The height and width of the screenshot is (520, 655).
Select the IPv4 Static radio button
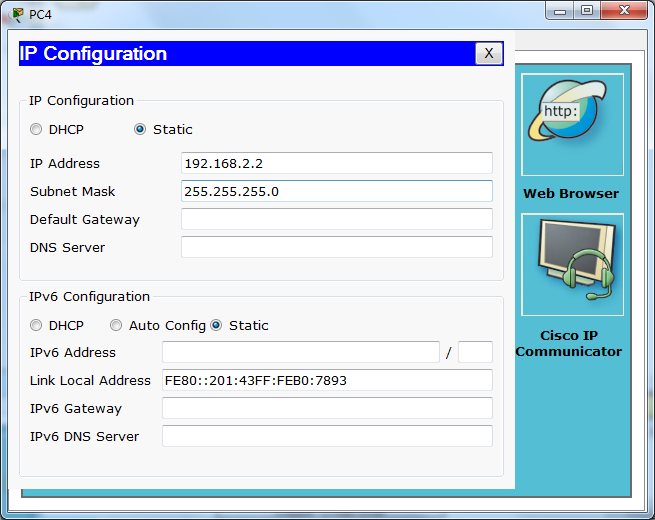tap(140, 129)
